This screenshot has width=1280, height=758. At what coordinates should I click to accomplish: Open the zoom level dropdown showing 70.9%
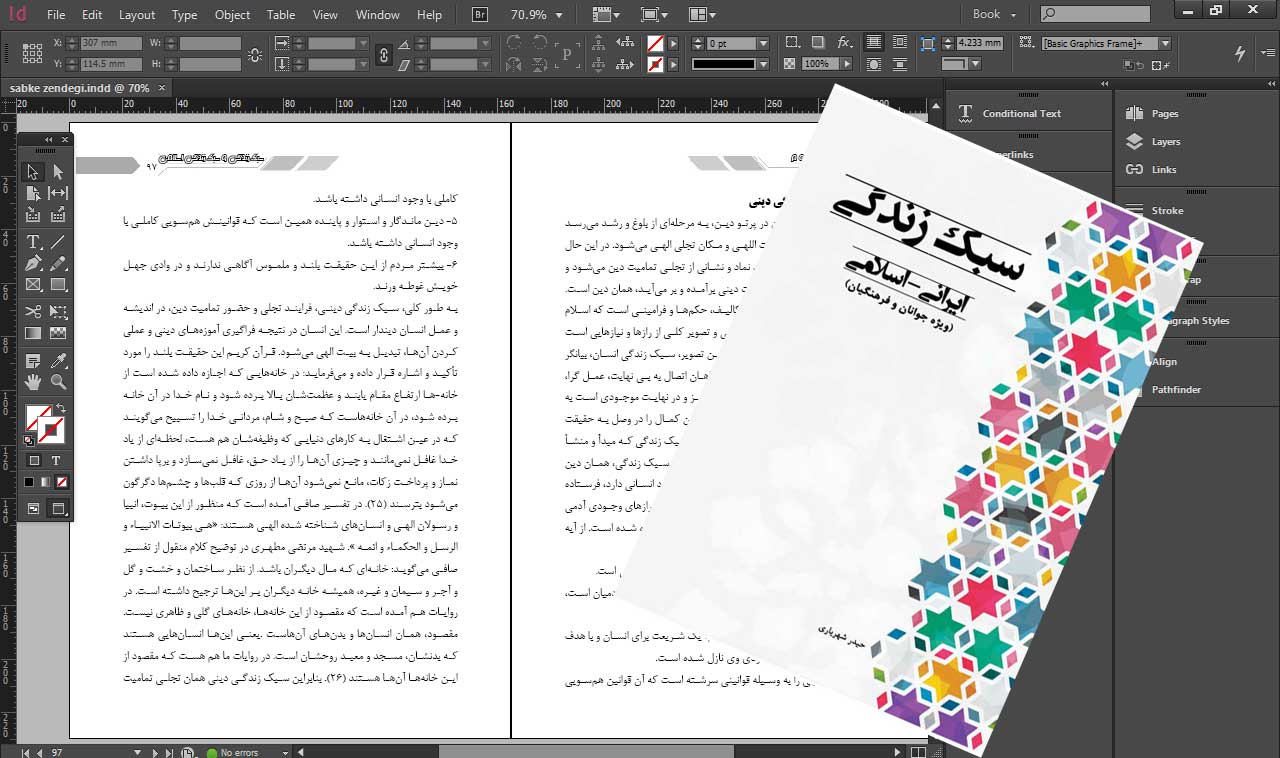[x=557, y=14]
